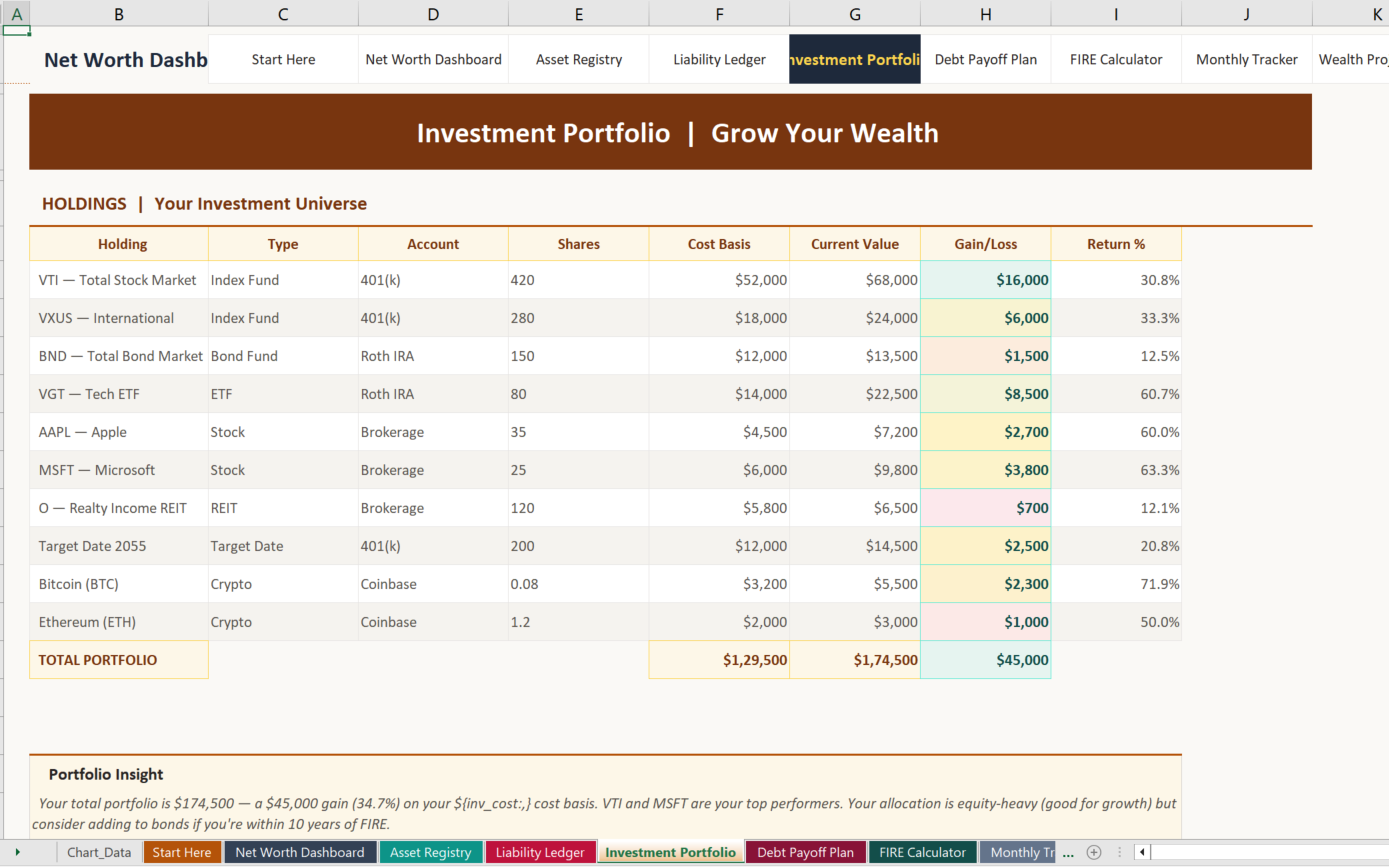Add a new sheet with plus icon
The width and height of the screenshot is (1389, 867).
[1094, 852]
